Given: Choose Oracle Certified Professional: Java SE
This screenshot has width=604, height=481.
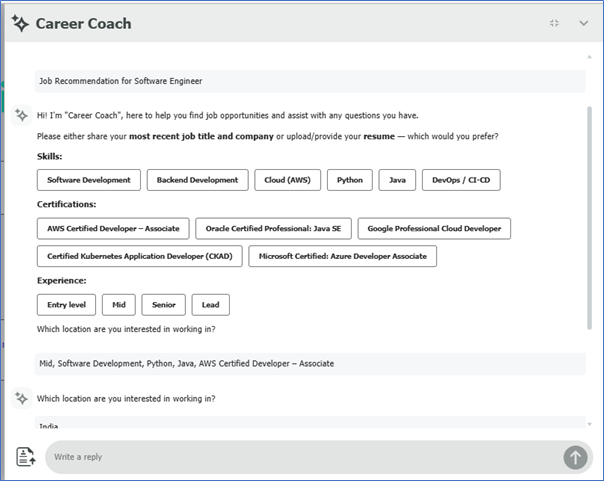Looking at the screenshot, I should (x=273, y=228).
